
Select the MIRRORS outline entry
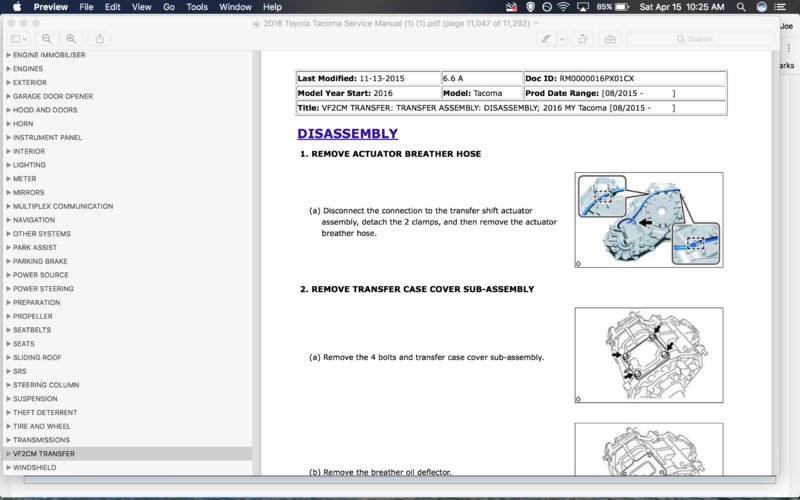[29, 192]
